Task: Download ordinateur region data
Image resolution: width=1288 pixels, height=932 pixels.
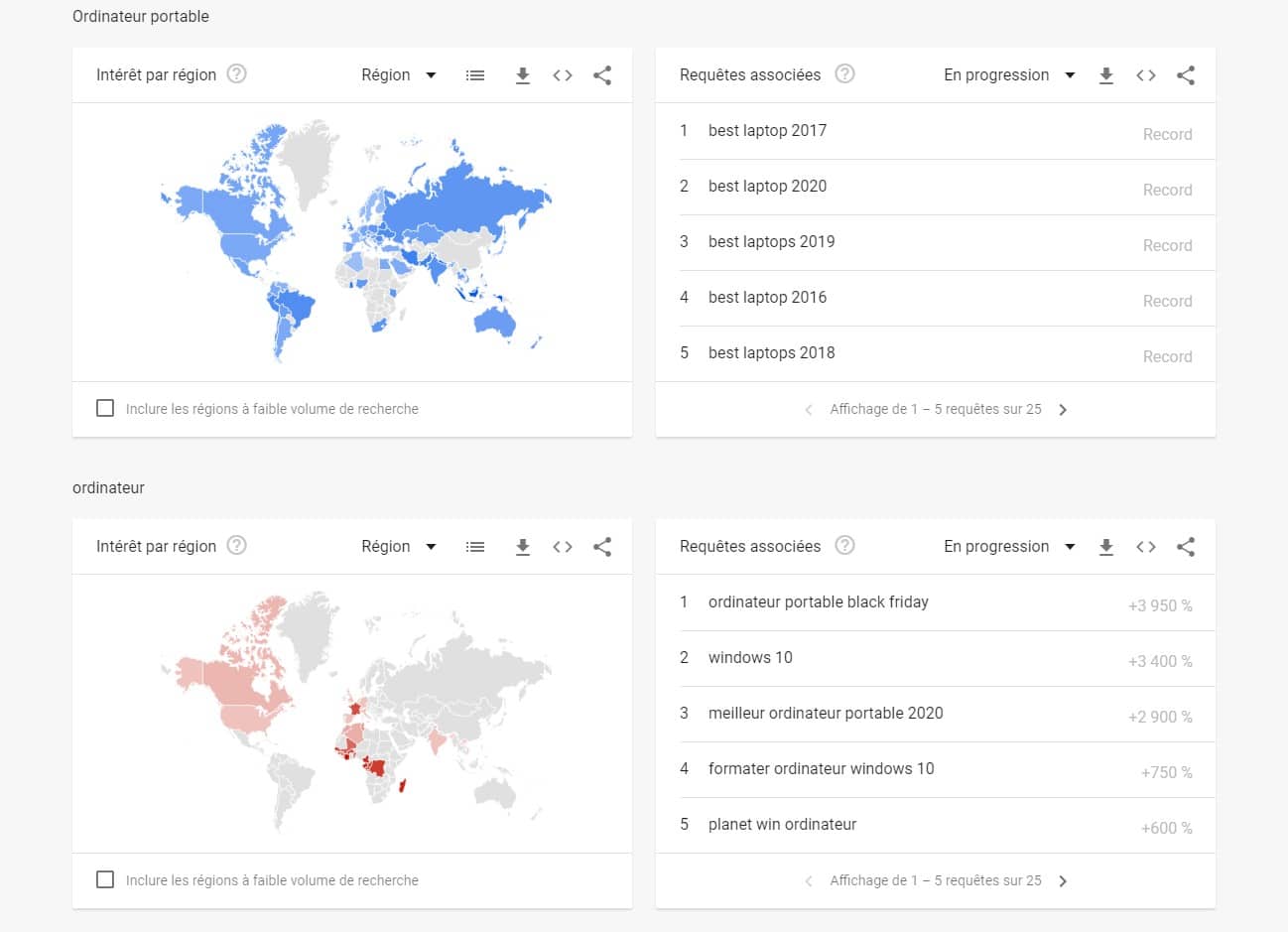Action: coord(523,547)
